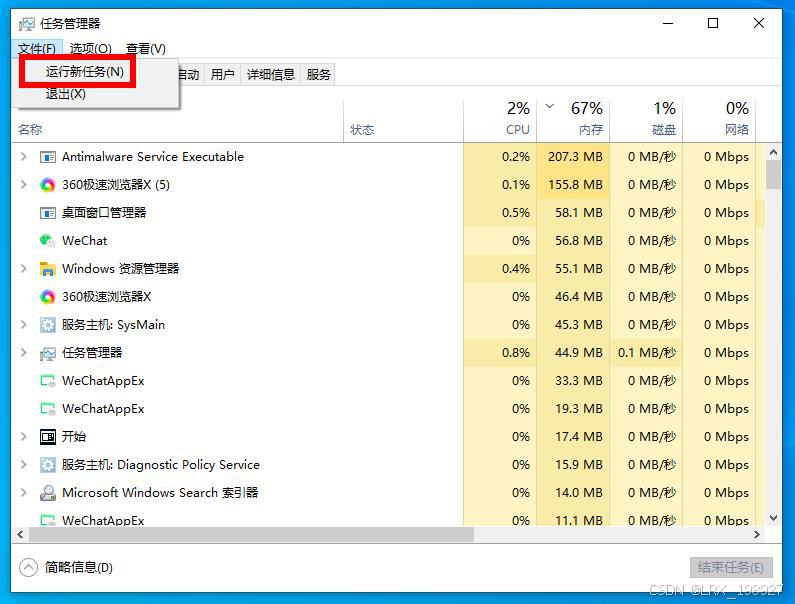The width and height of the screenshot is (795, 604).
Task: Click the vertical scrollbar up arrow
Action: 773,152
